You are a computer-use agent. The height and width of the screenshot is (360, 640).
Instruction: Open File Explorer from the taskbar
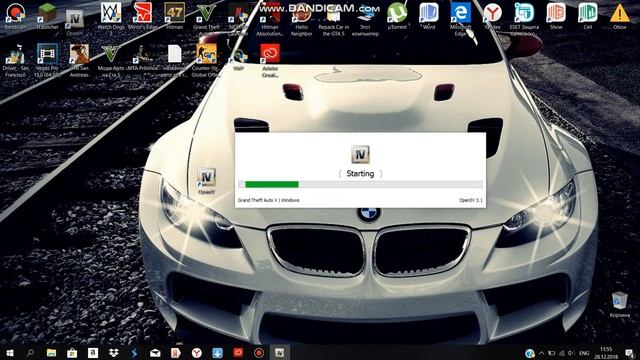coord(51,353)
